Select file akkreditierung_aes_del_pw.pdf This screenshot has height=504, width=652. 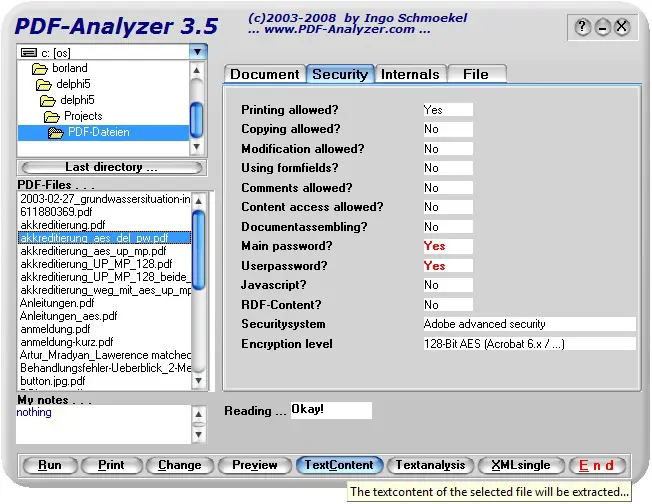coord(105,238)
